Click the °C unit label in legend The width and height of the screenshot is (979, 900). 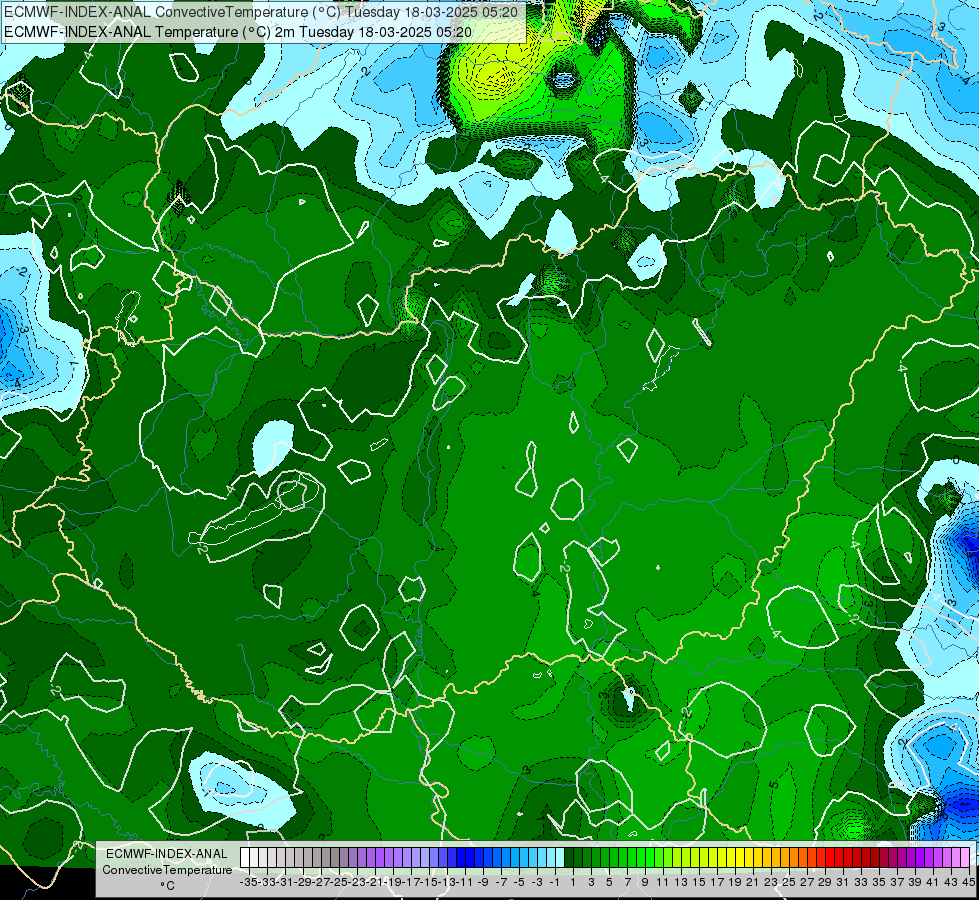point(167,885)
